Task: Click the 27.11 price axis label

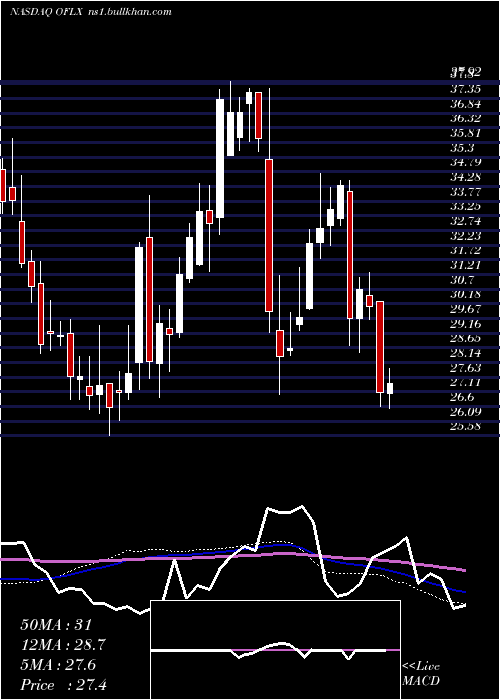Action: [465, 382]
